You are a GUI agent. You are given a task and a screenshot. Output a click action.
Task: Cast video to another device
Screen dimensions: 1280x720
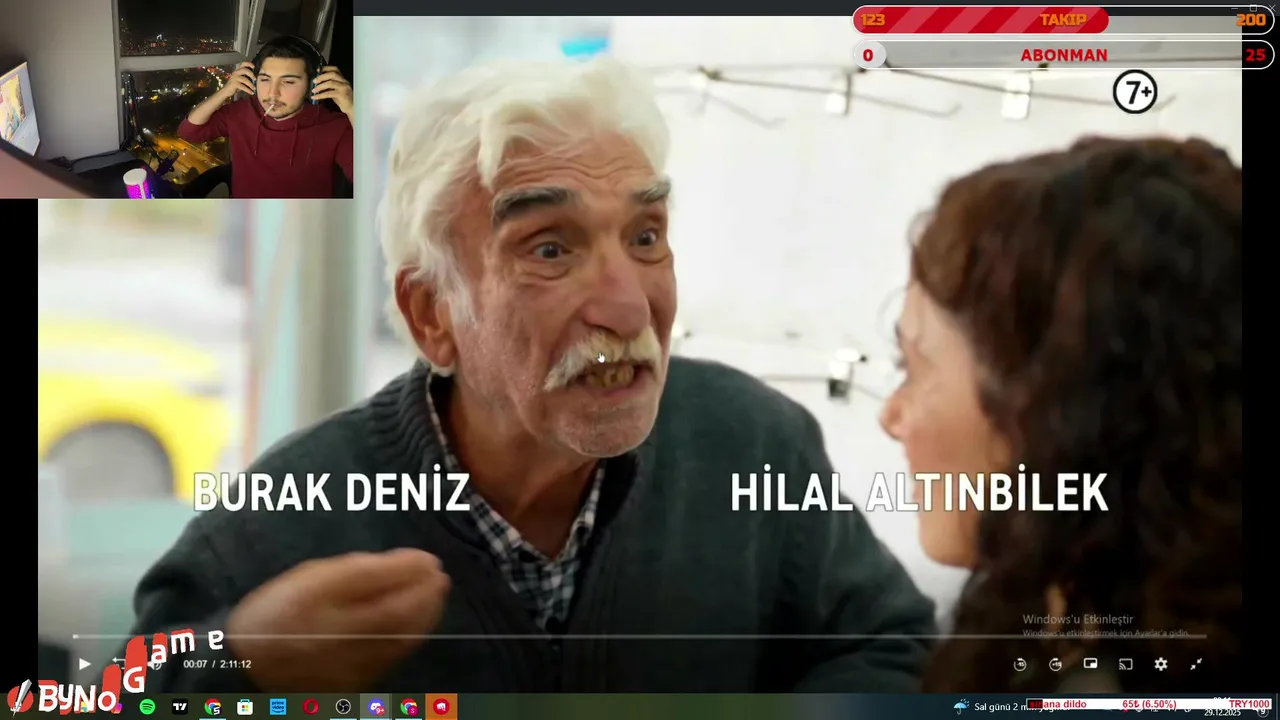(x=1125, y=664)
